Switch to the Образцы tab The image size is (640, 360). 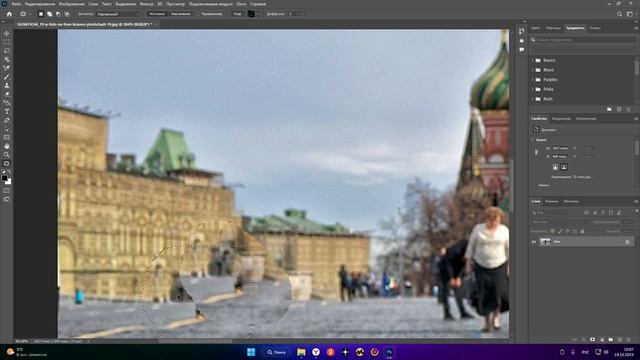click(x=553, y=28)
